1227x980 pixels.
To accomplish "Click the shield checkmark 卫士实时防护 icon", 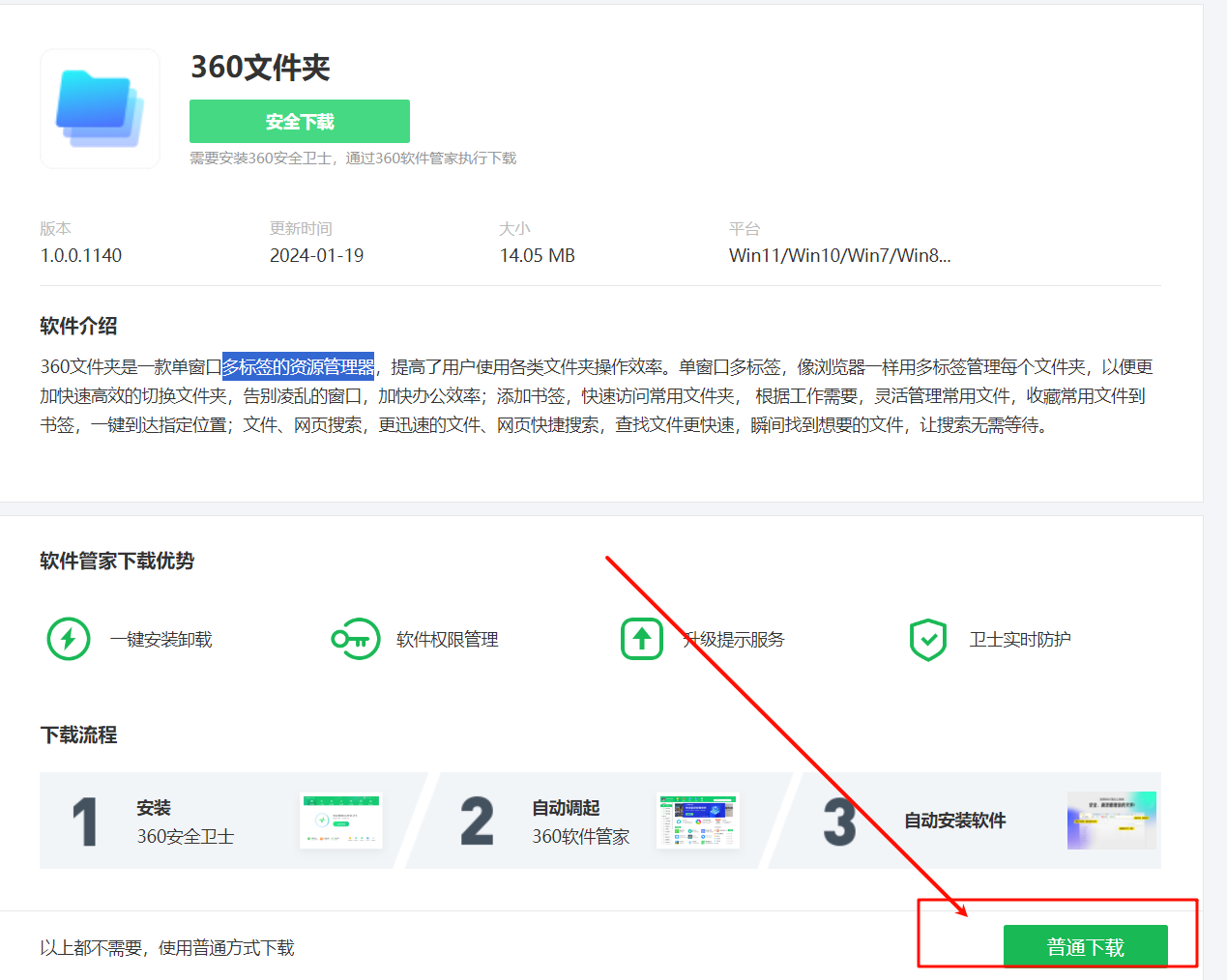I will [x=928, y=639].
